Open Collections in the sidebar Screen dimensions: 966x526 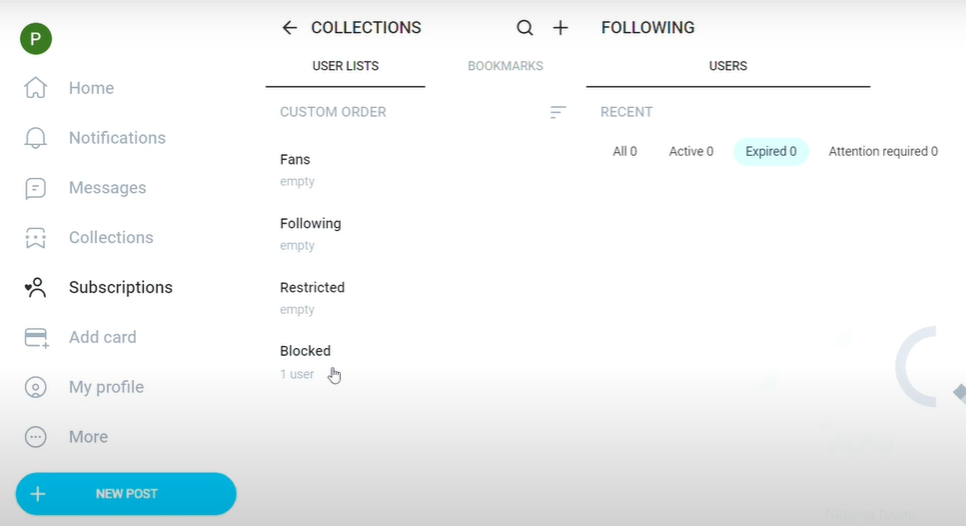pyautogui.click(x=111, y=238)
